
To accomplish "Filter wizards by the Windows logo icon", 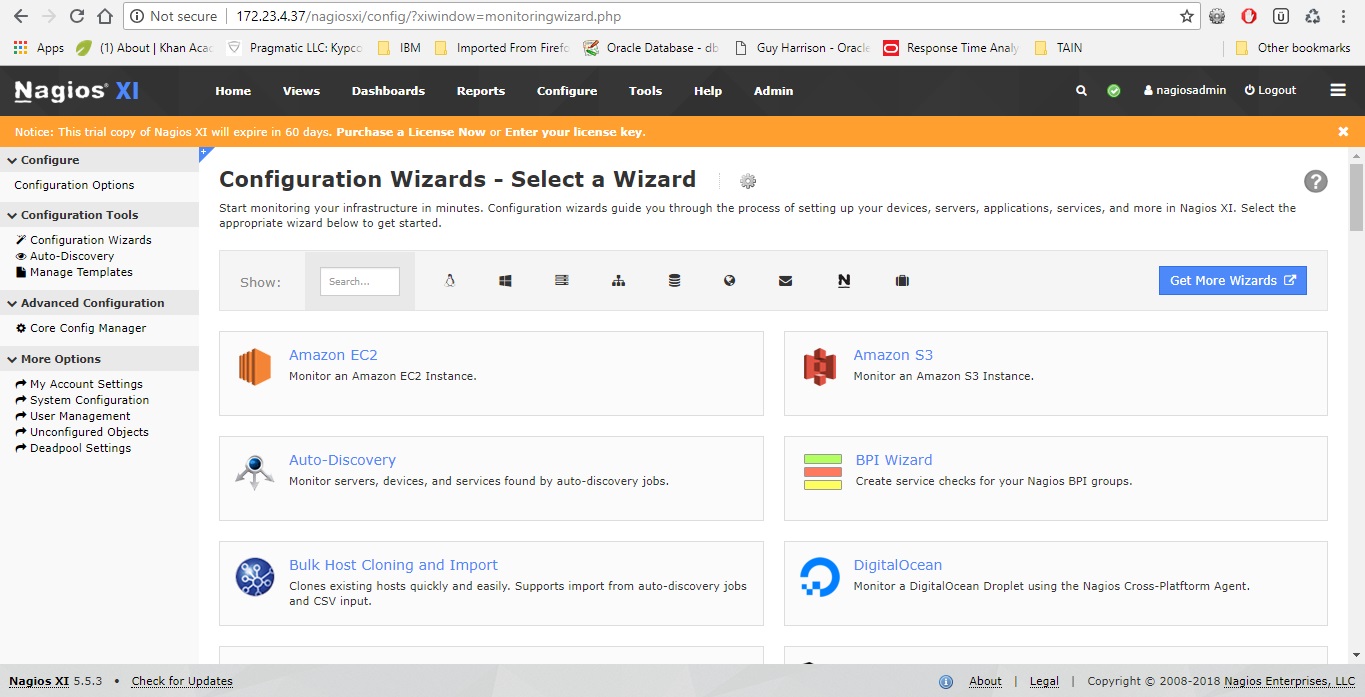I will (506, 281).
